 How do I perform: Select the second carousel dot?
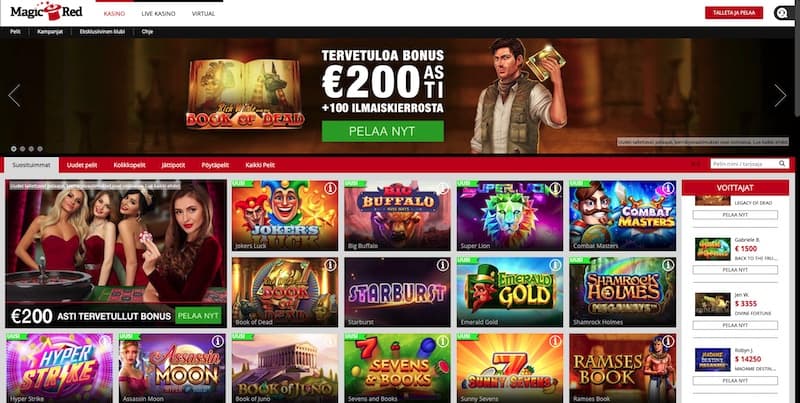point(22,149)
